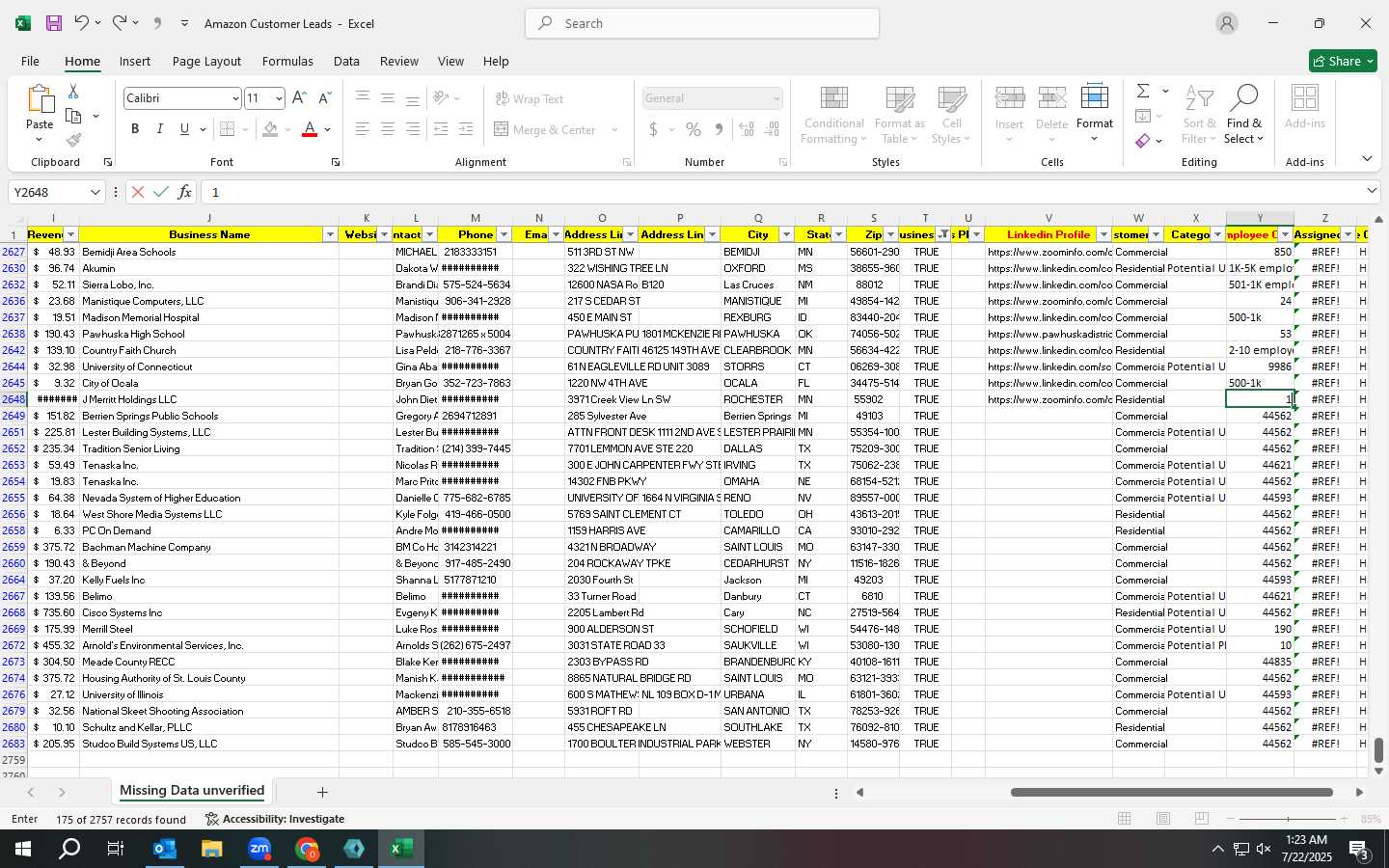Click the Cut scissors icon

(x=73, y=92)
